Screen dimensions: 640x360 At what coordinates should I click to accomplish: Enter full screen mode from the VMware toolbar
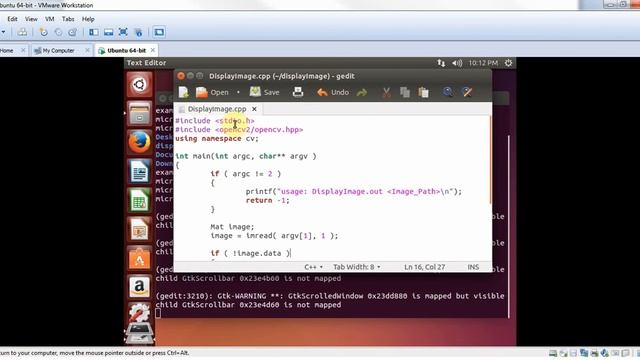123,32
